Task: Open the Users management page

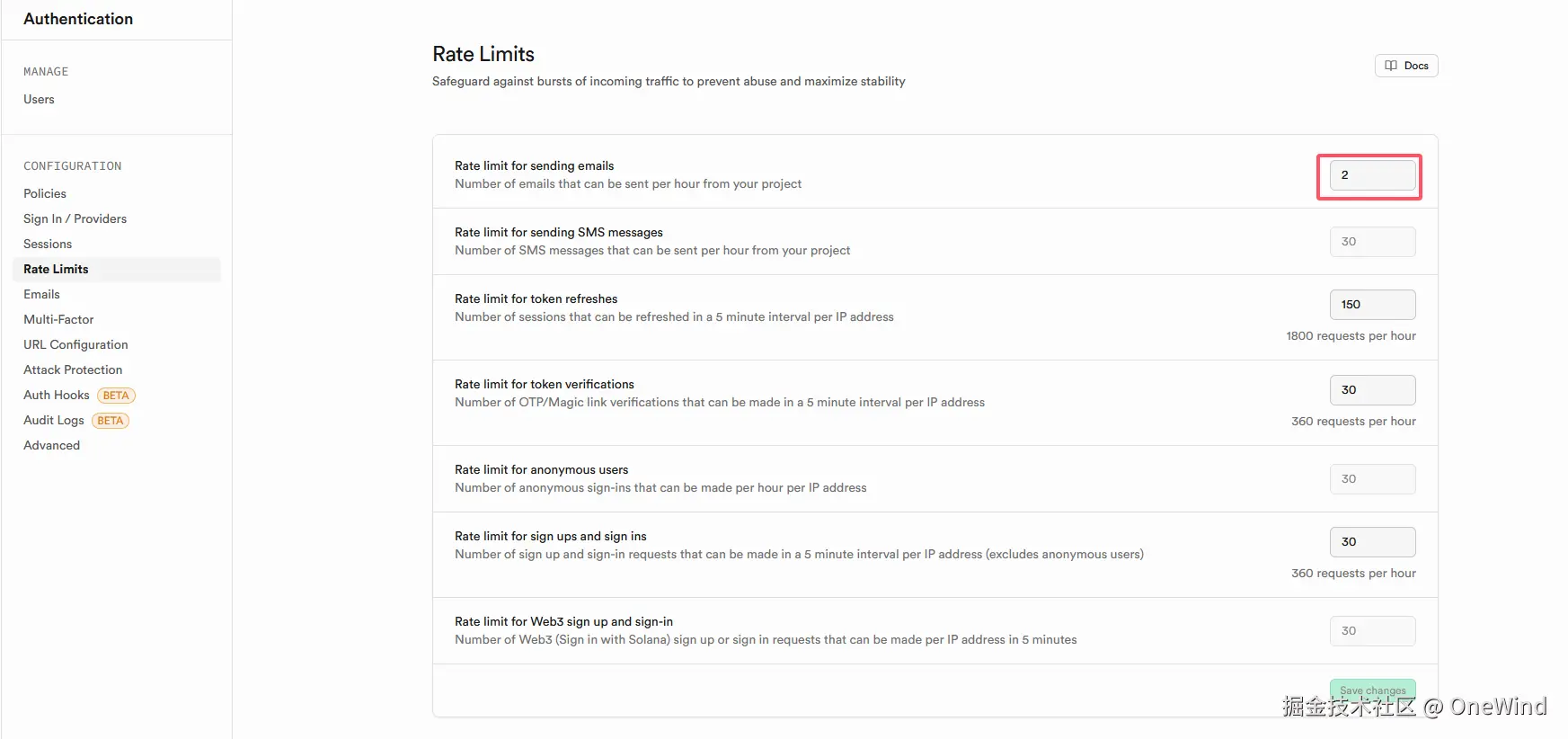Action: pyautogui.click(x=39, y=100)
